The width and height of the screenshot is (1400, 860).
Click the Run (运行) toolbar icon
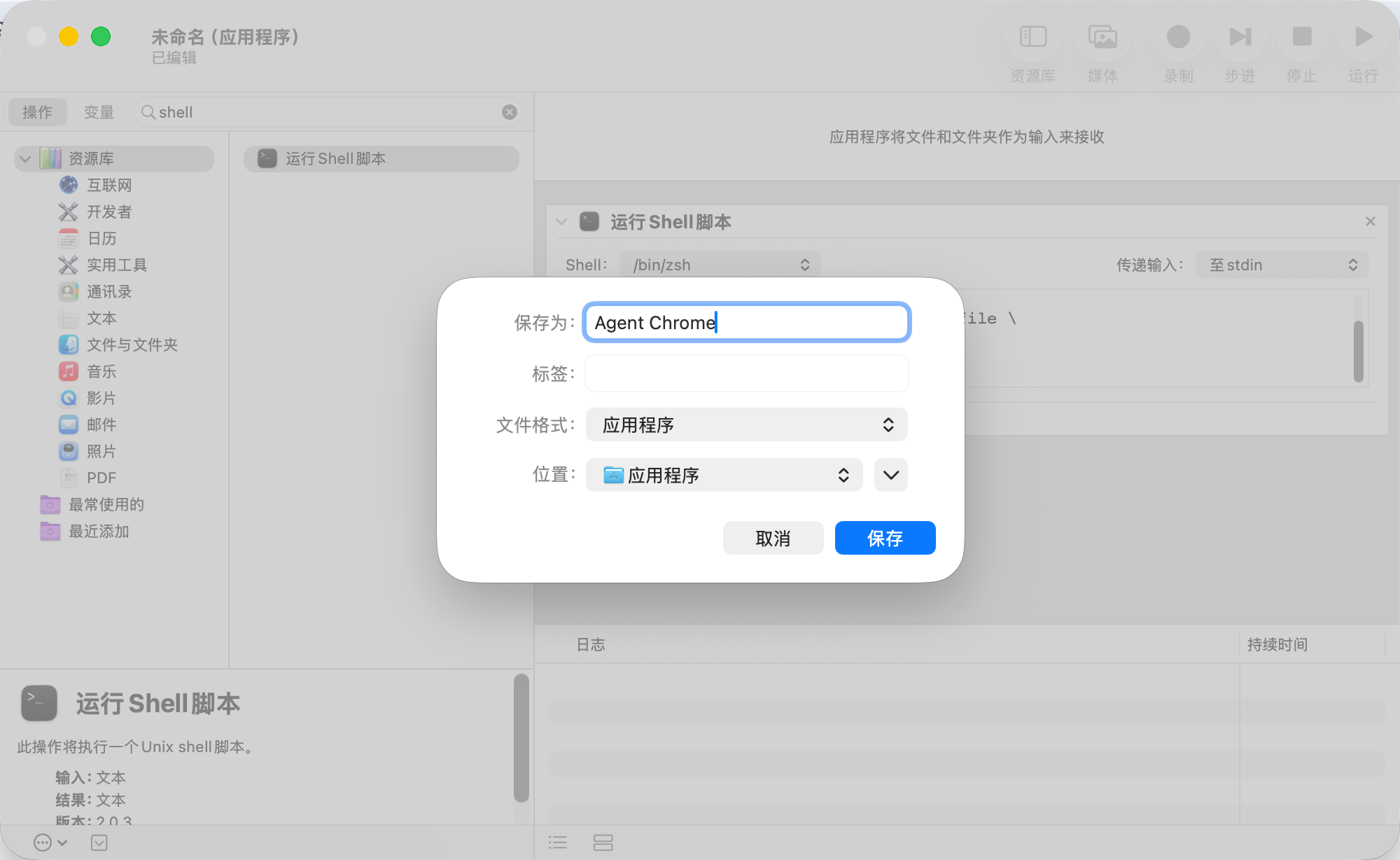point(1363,36)
